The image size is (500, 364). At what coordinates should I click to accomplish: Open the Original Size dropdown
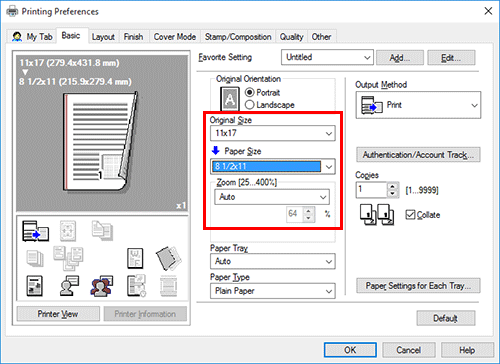[x=273, y=133]
